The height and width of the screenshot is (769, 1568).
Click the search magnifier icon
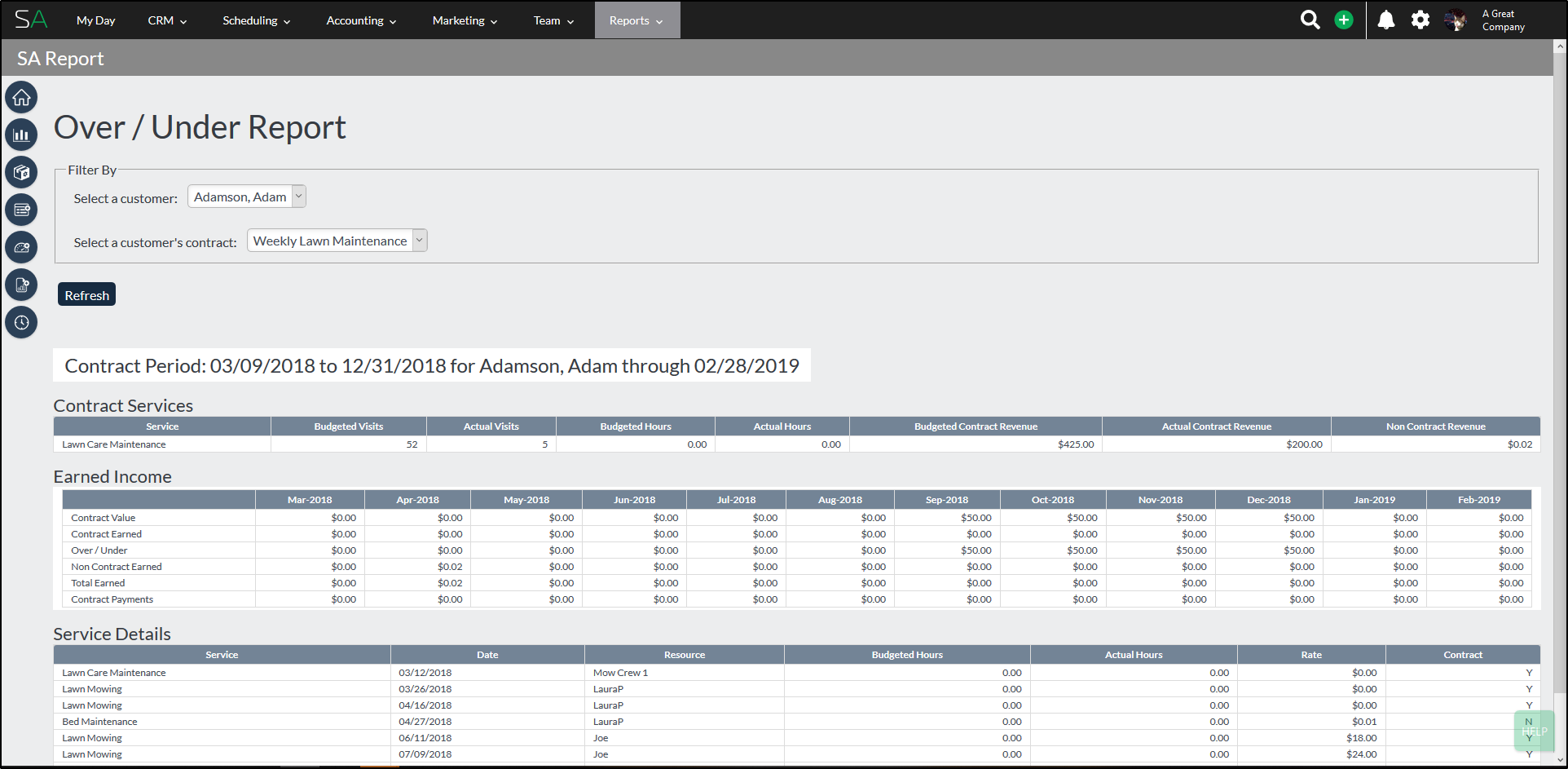[x=1310, y=20]
